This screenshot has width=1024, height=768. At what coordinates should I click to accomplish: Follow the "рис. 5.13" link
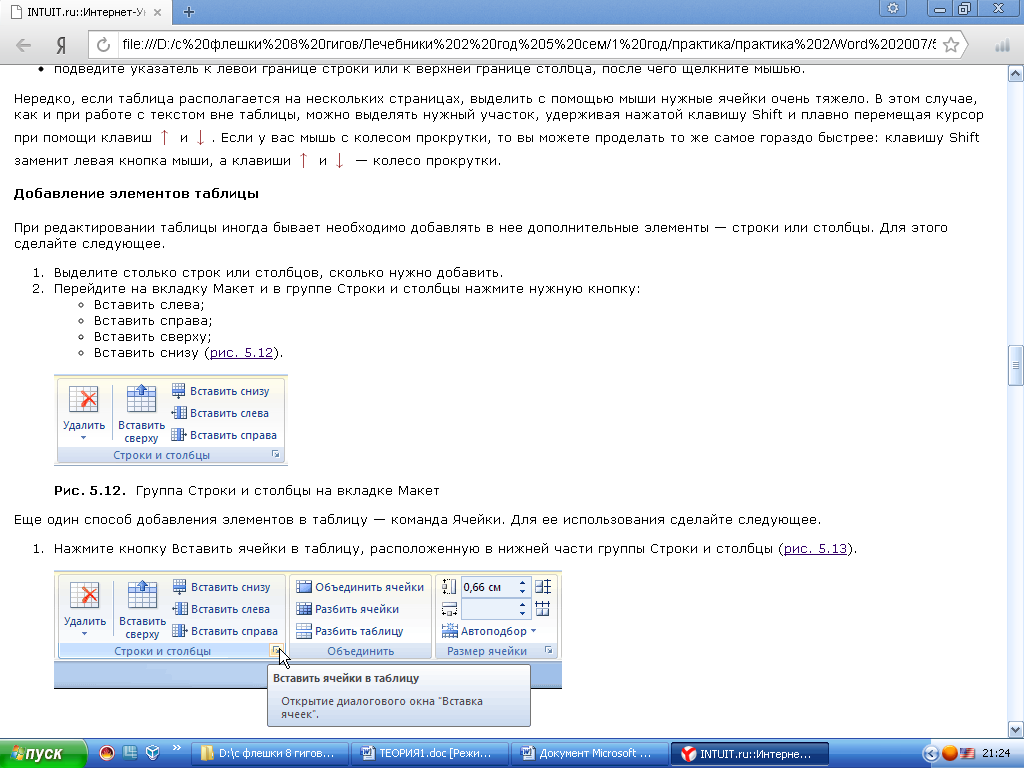click(815, 549)
